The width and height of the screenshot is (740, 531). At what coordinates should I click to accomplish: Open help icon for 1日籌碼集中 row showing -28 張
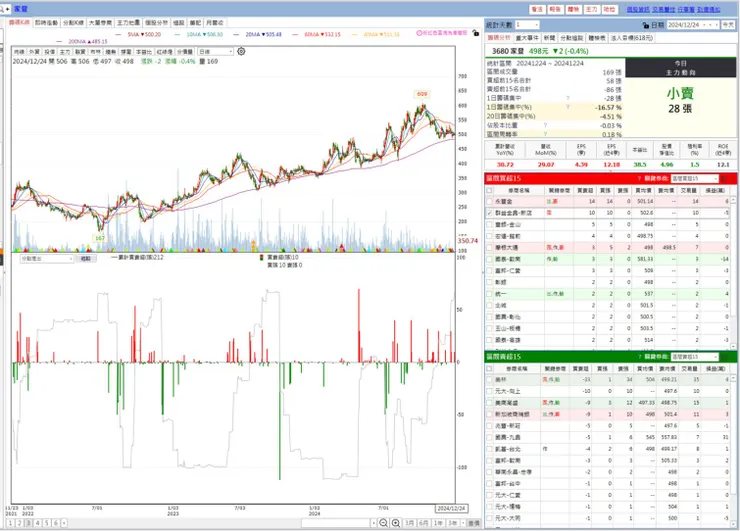tap(568, 98)
